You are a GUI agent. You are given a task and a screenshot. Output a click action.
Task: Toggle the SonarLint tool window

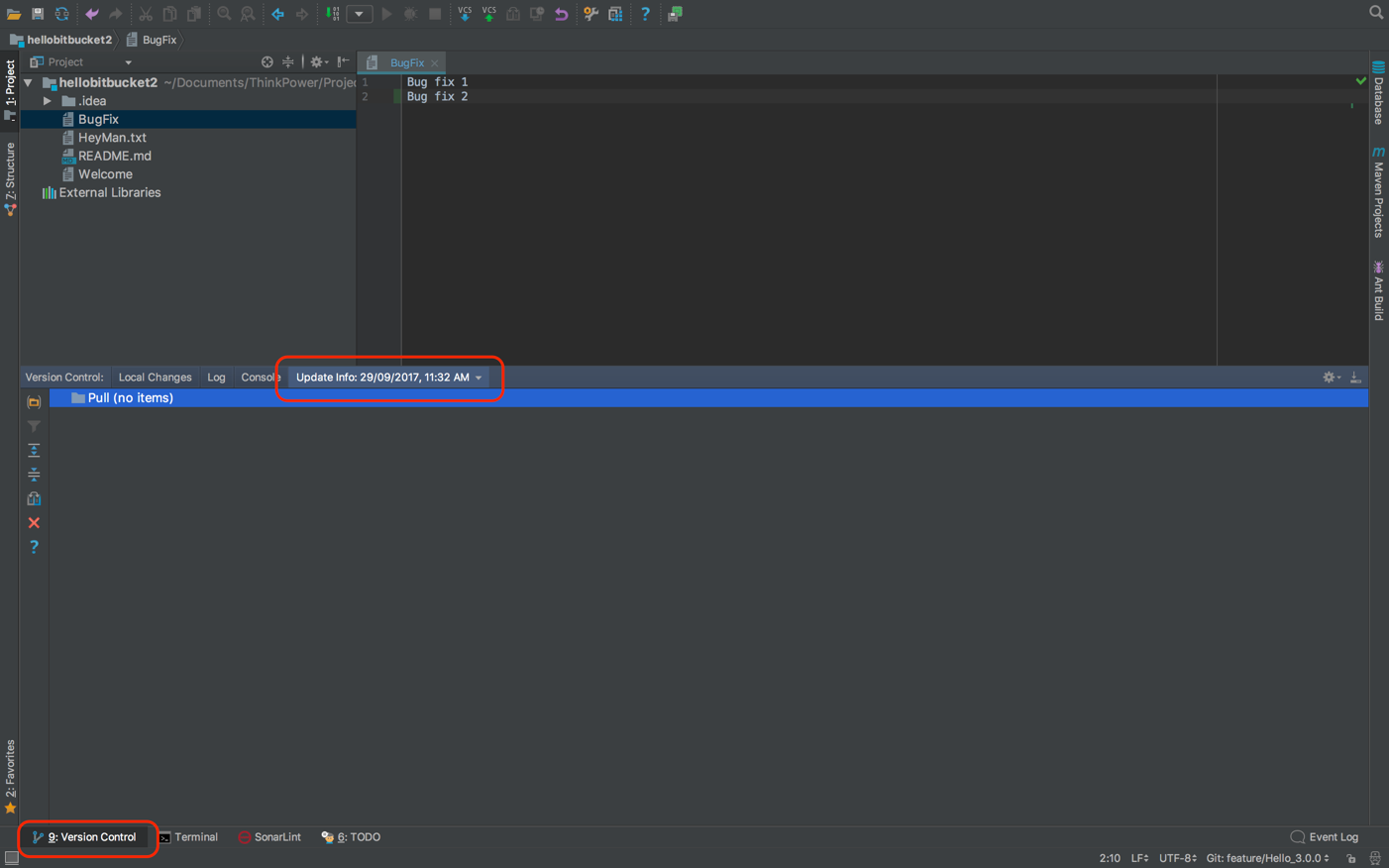click(269, 837)
